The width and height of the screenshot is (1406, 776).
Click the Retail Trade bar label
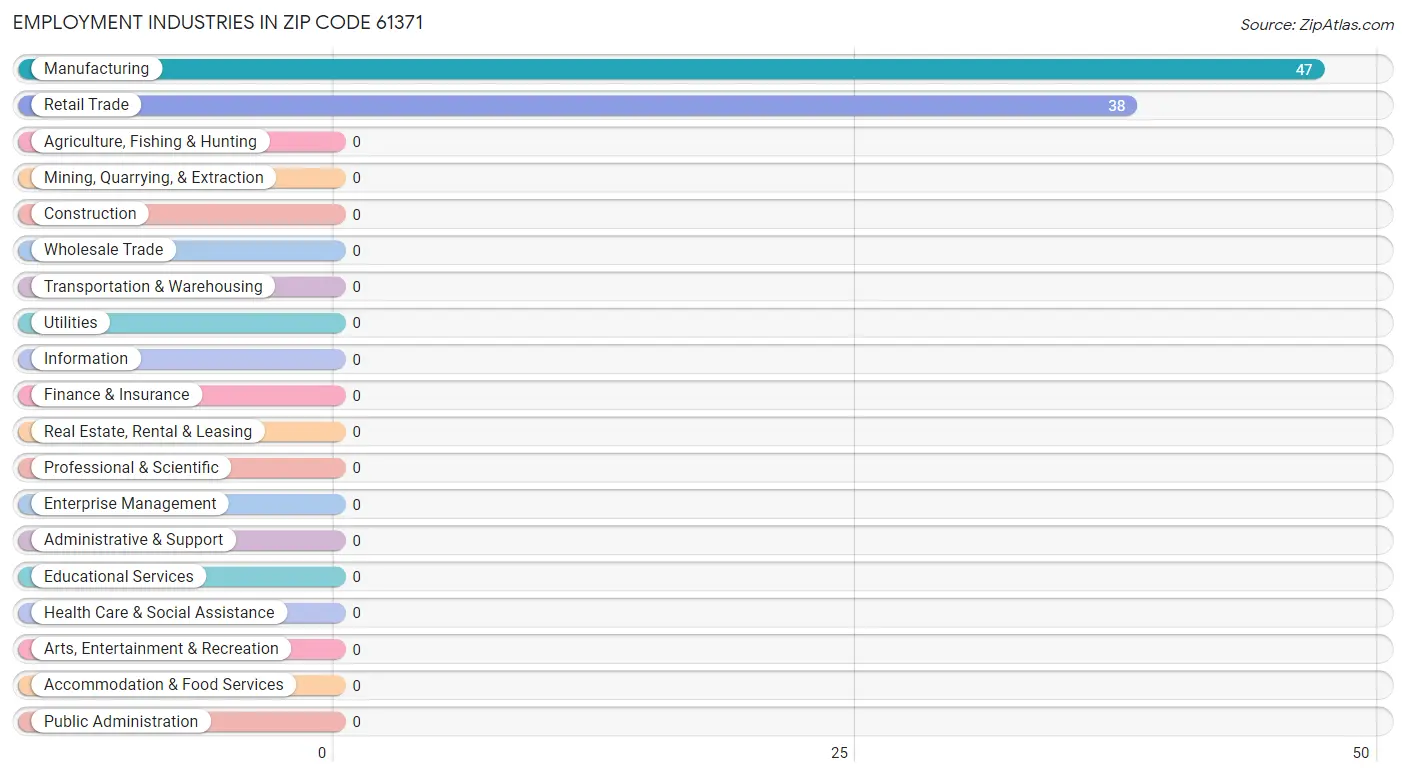click(86, 105)
